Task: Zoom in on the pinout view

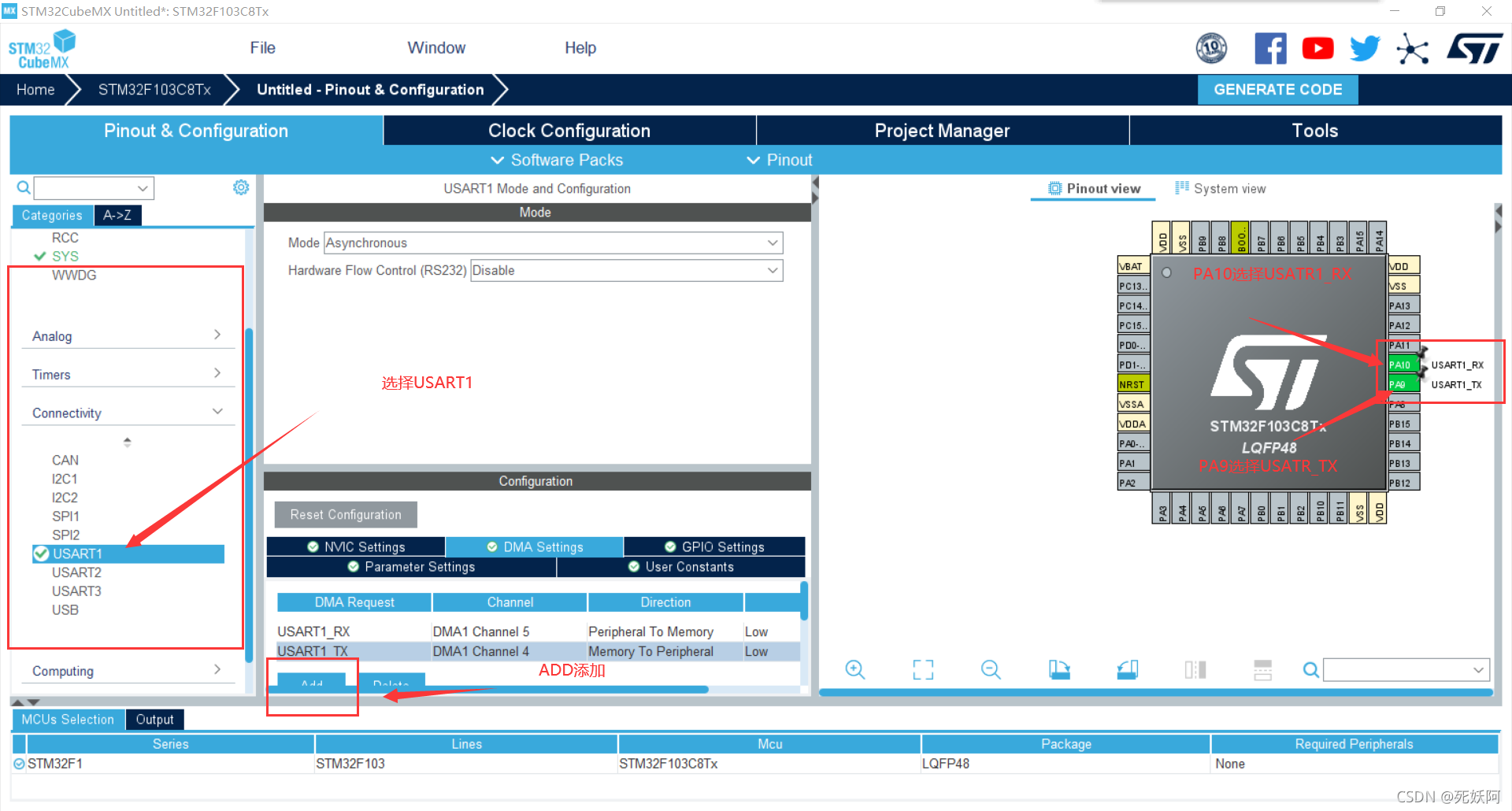Action: [855, 670]
